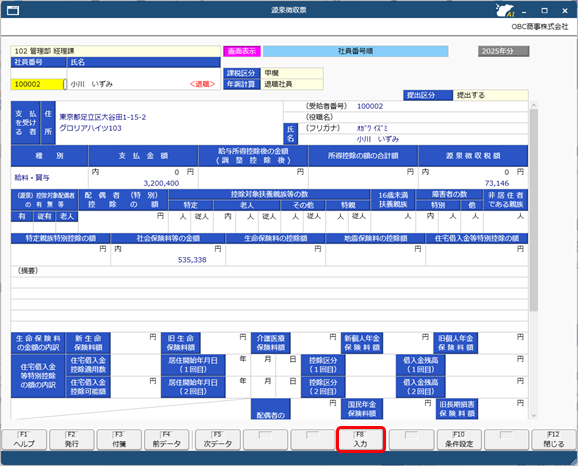The height and width of the screenshot is (466, 578).
Task: Click the 提出区分 value 提出する
Action: 490,95
